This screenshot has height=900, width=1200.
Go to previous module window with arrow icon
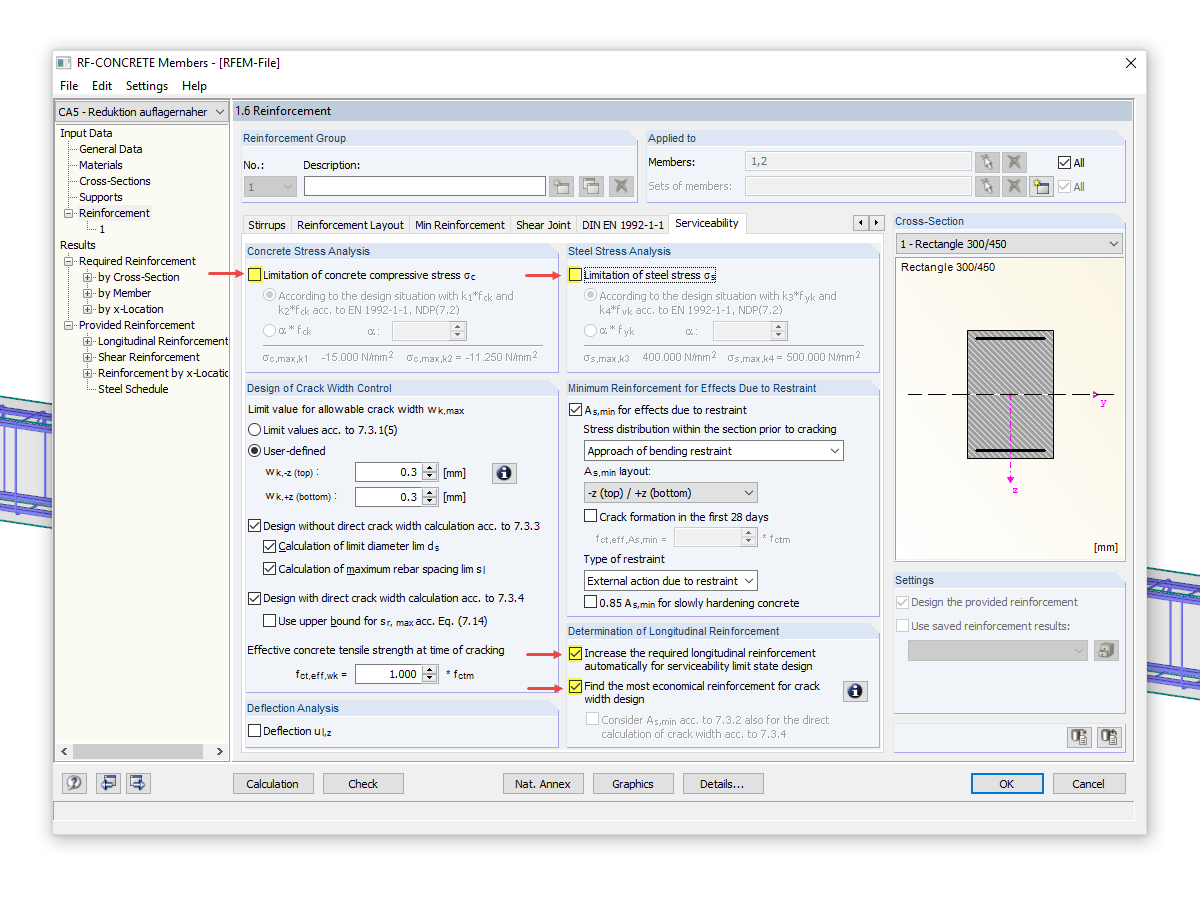pyautogui.click(x=108, y=783)
